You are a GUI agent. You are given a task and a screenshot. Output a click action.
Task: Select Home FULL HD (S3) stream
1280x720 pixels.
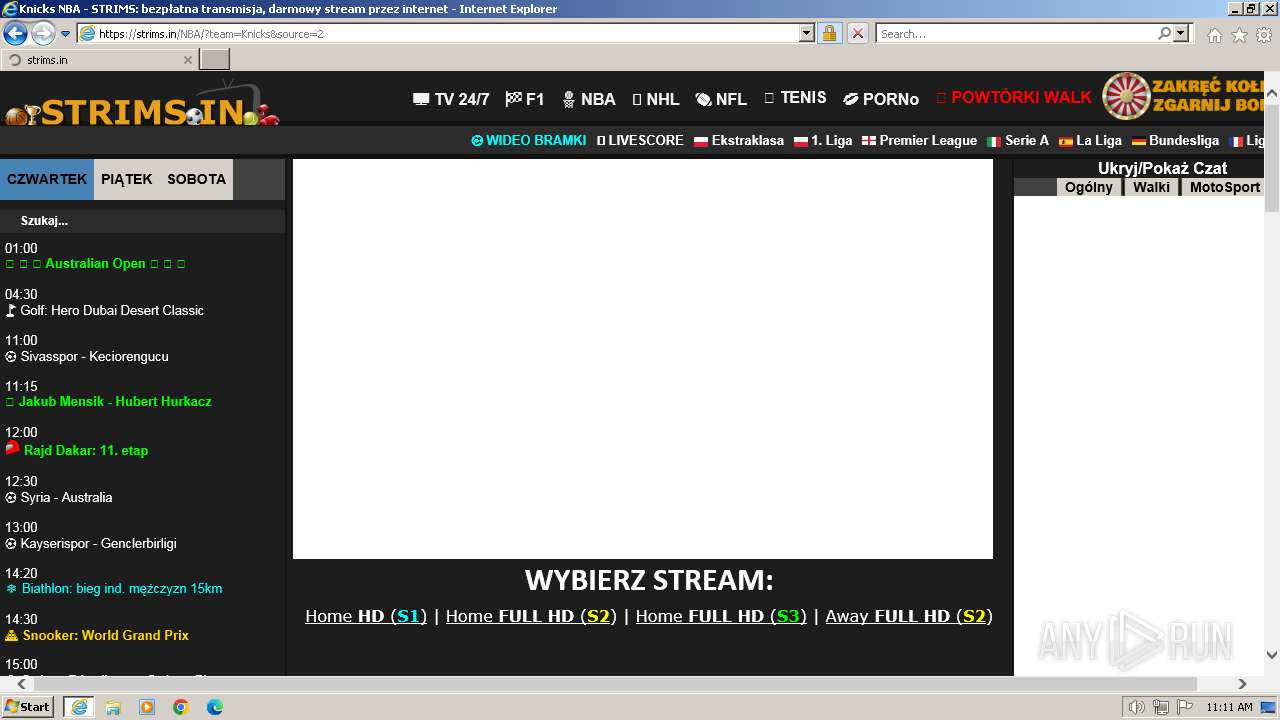pos(721,616)
